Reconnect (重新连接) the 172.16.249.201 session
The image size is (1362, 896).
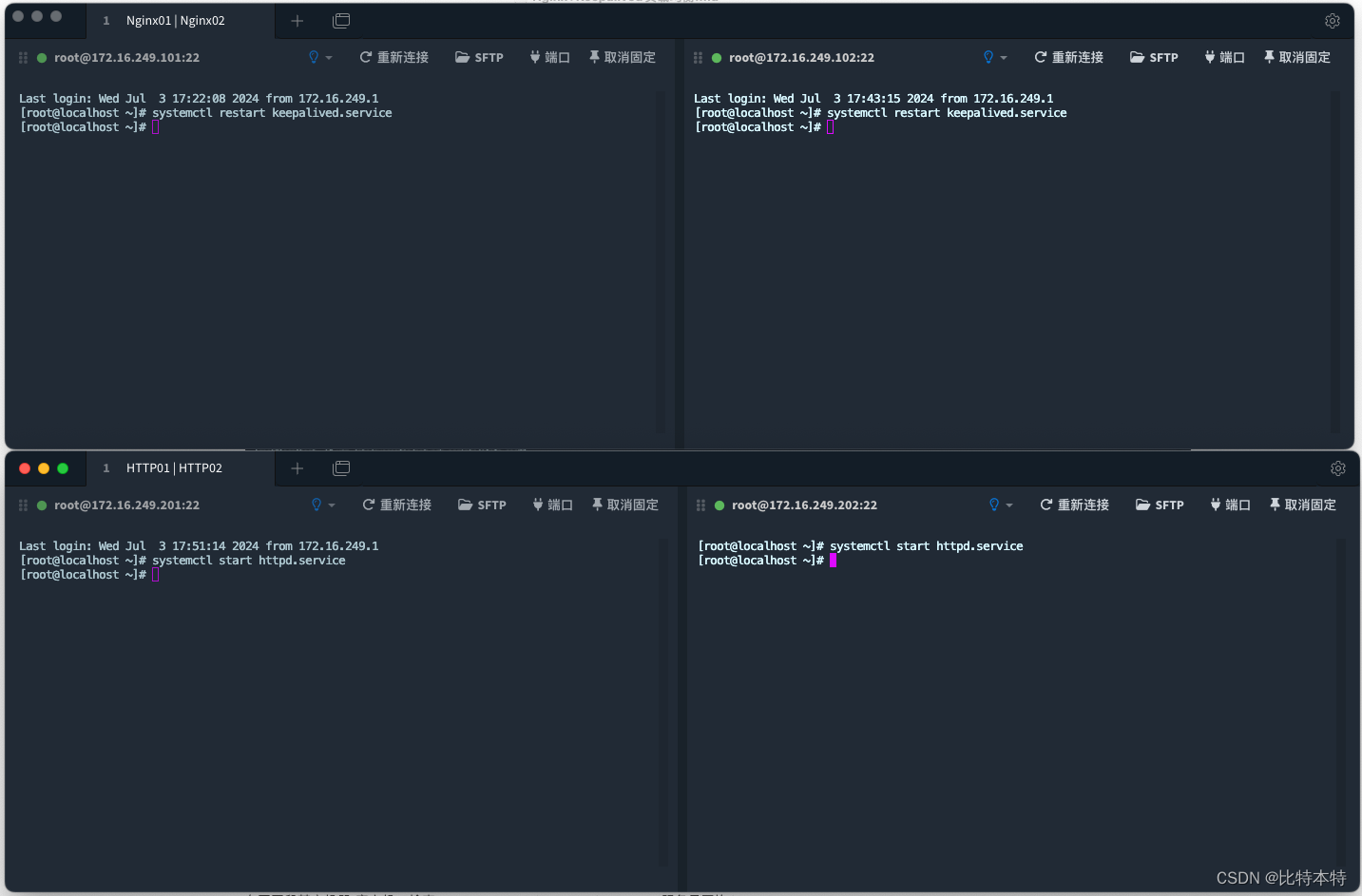point(396,505)
